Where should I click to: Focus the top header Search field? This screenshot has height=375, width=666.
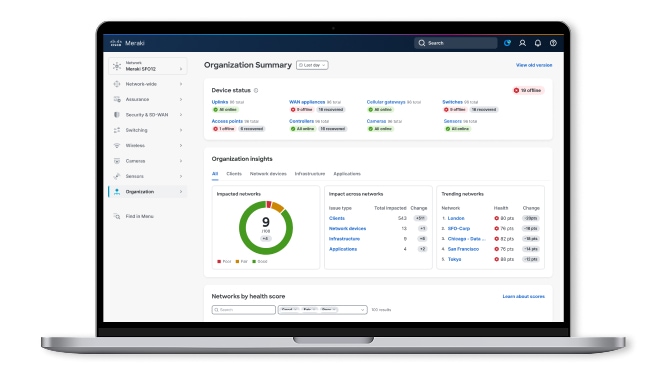[456, 43]
